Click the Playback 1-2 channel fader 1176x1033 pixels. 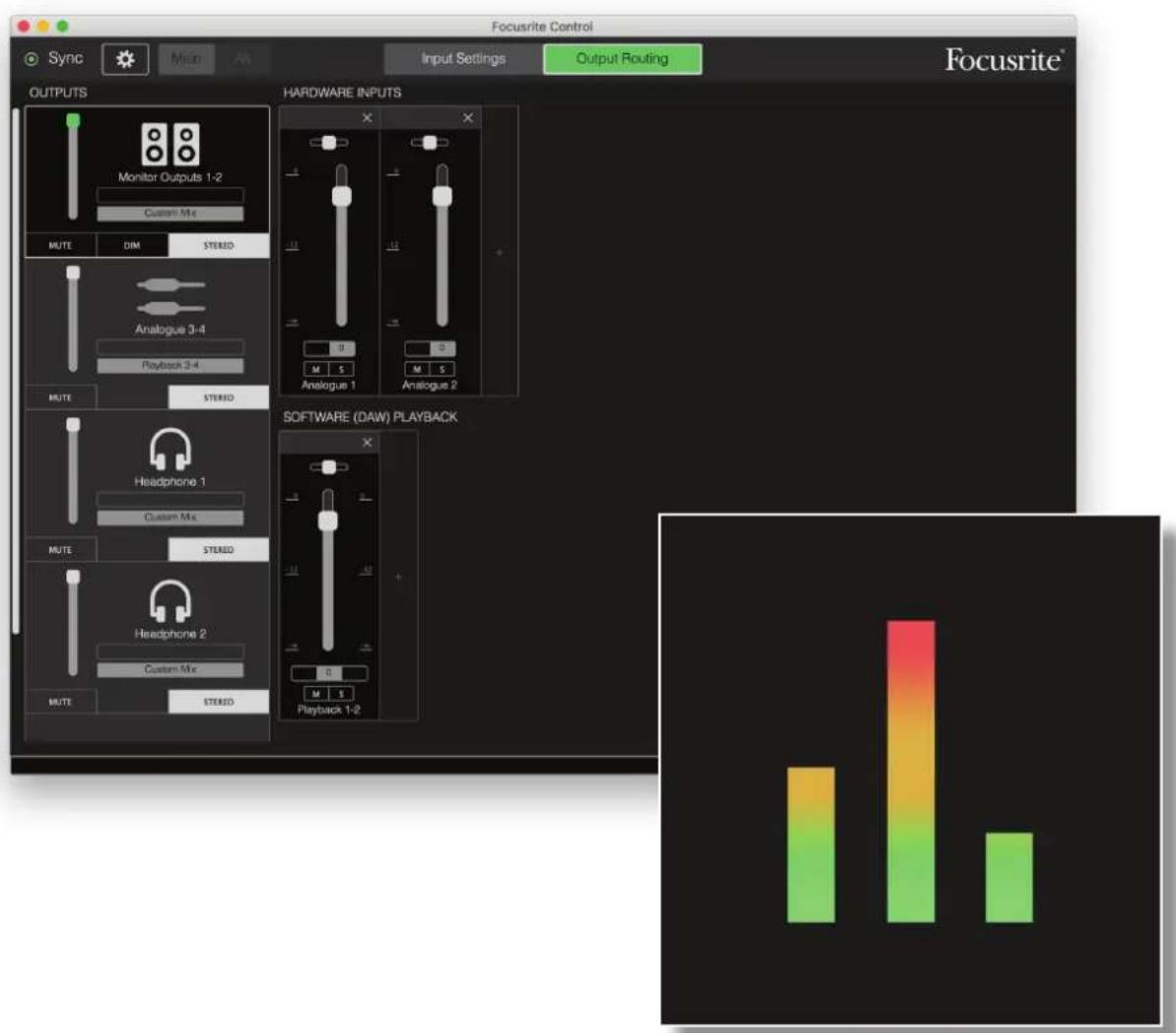click(x=327, y=570)
